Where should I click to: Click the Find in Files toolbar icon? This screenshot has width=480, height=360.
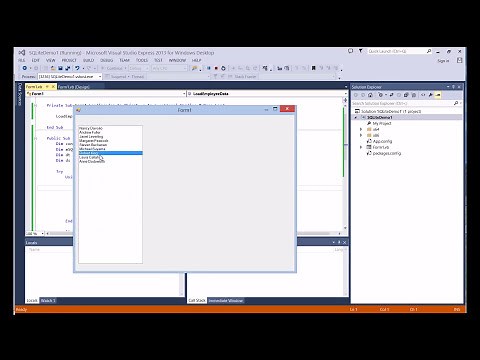[x=194, y=68]
